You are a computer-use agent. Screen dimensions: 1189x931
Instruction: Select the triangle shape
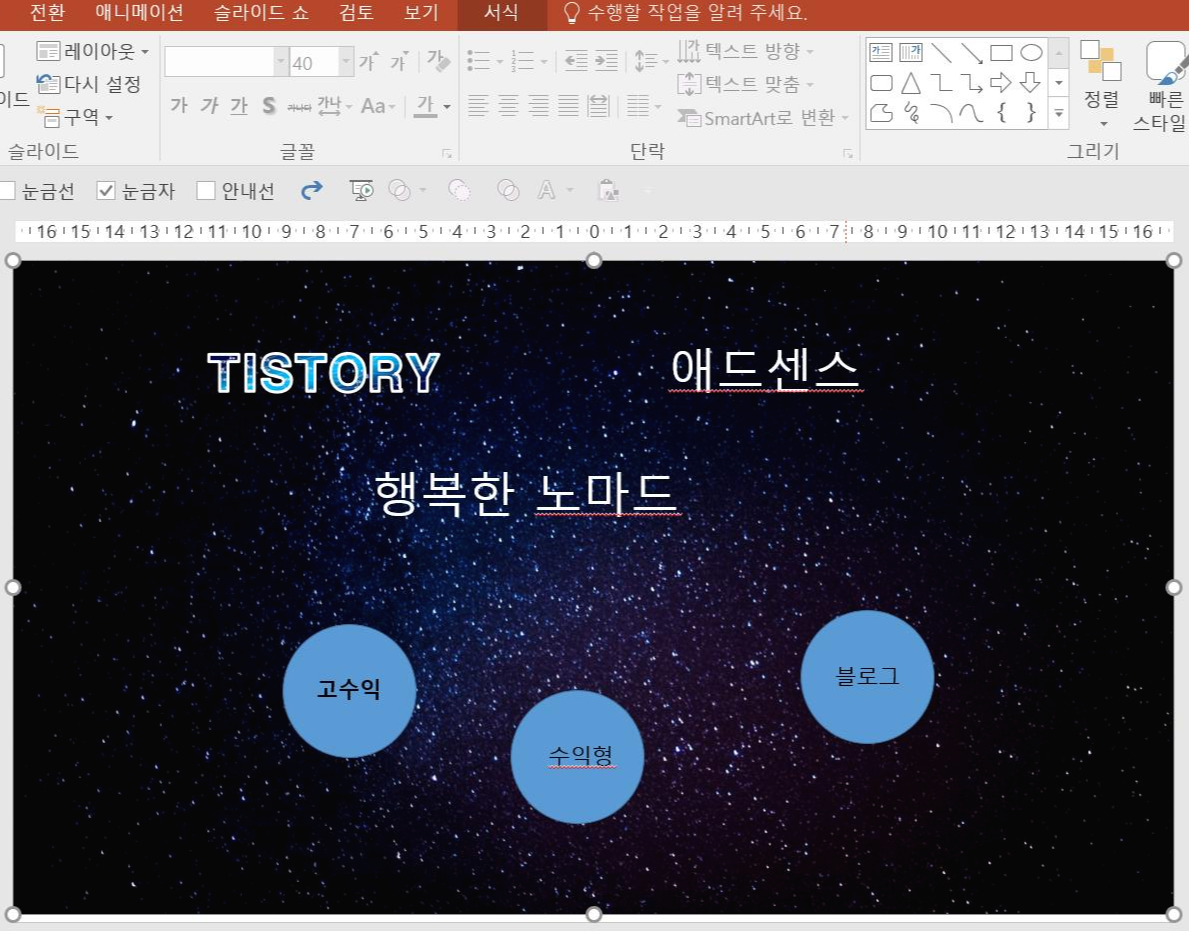pyautogui.click(x=910, y=83)
